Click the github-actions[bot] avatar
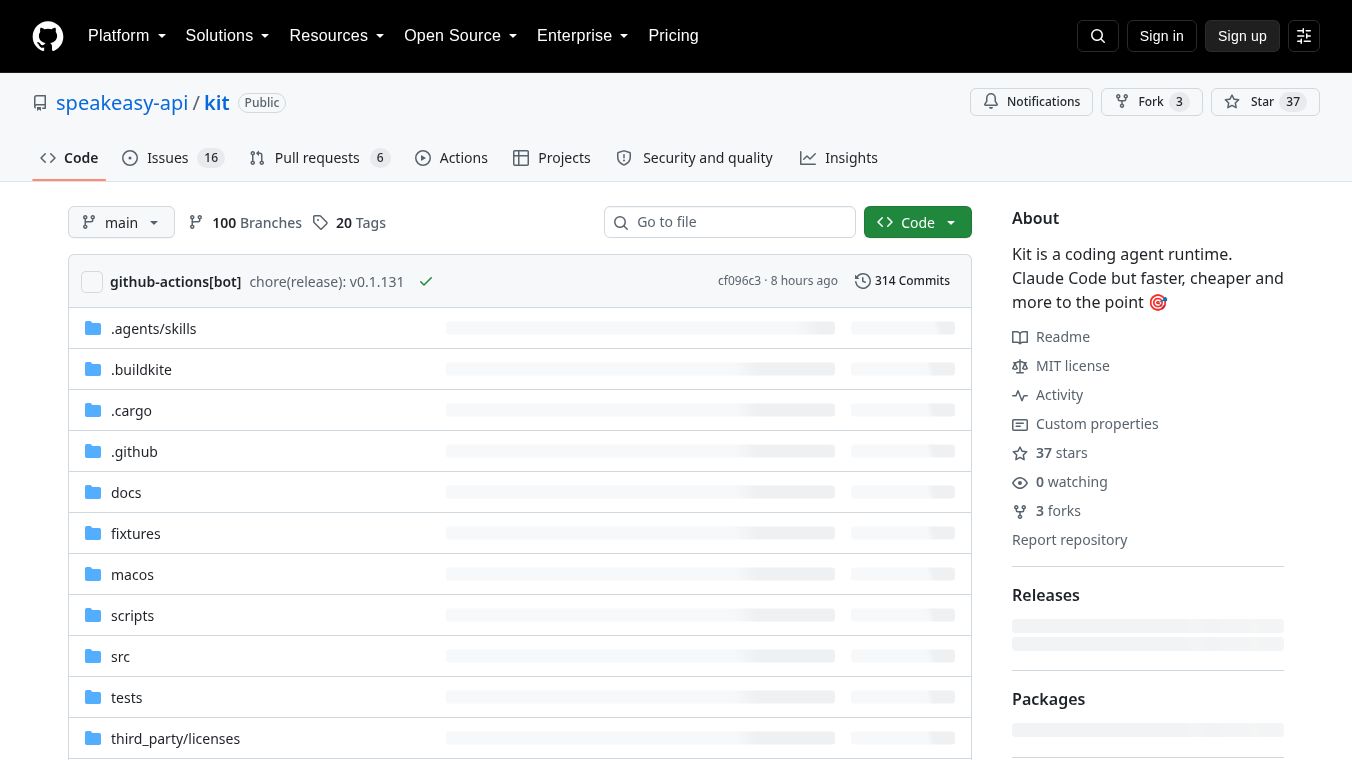The width and height of the screenshot is (1352, 760). [92, 282]
